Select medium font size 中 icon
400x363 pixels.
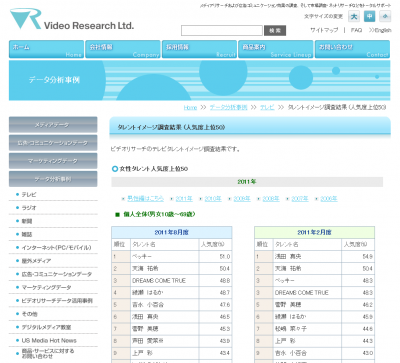coord(369,16)
